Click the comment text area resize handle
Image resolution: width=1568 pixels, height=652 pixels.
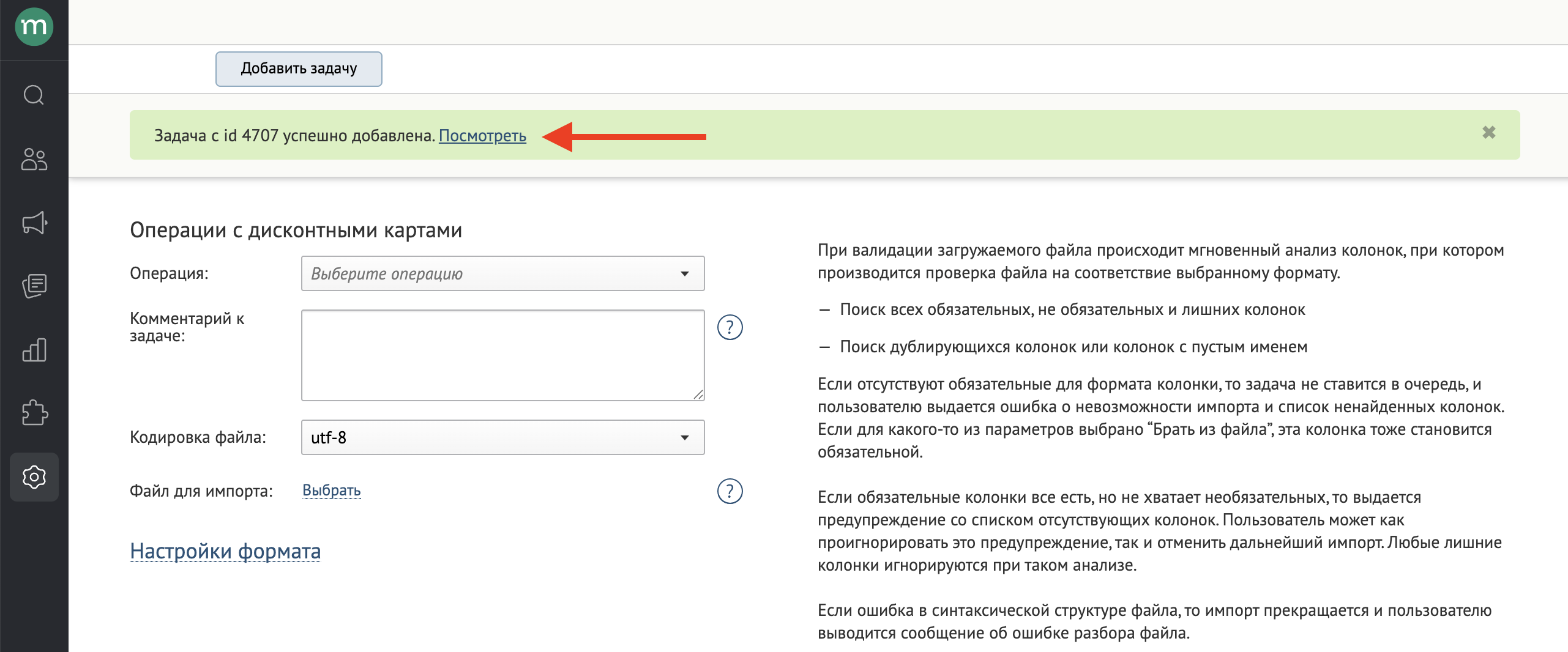698,395
